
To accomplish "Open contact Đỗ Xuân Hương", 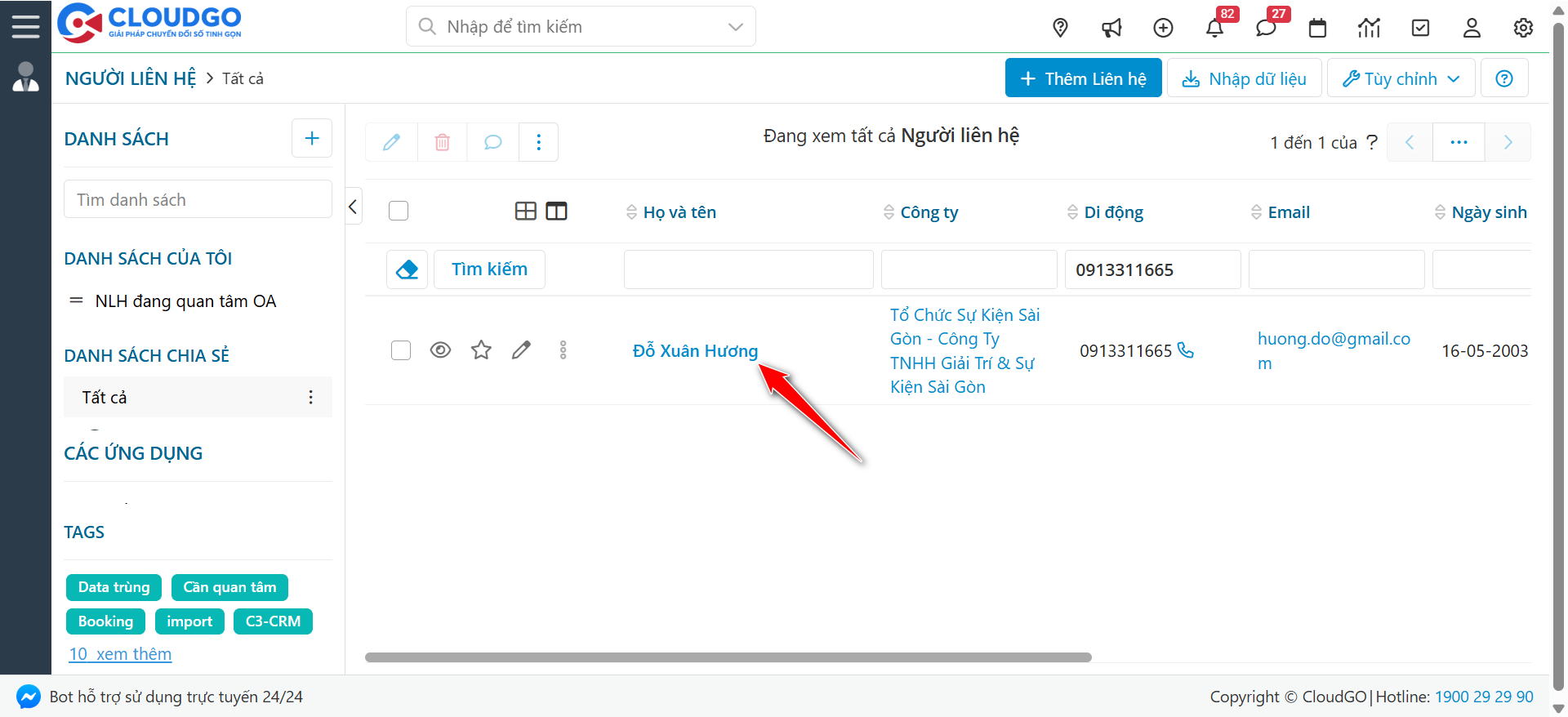I will click(695, 351).
